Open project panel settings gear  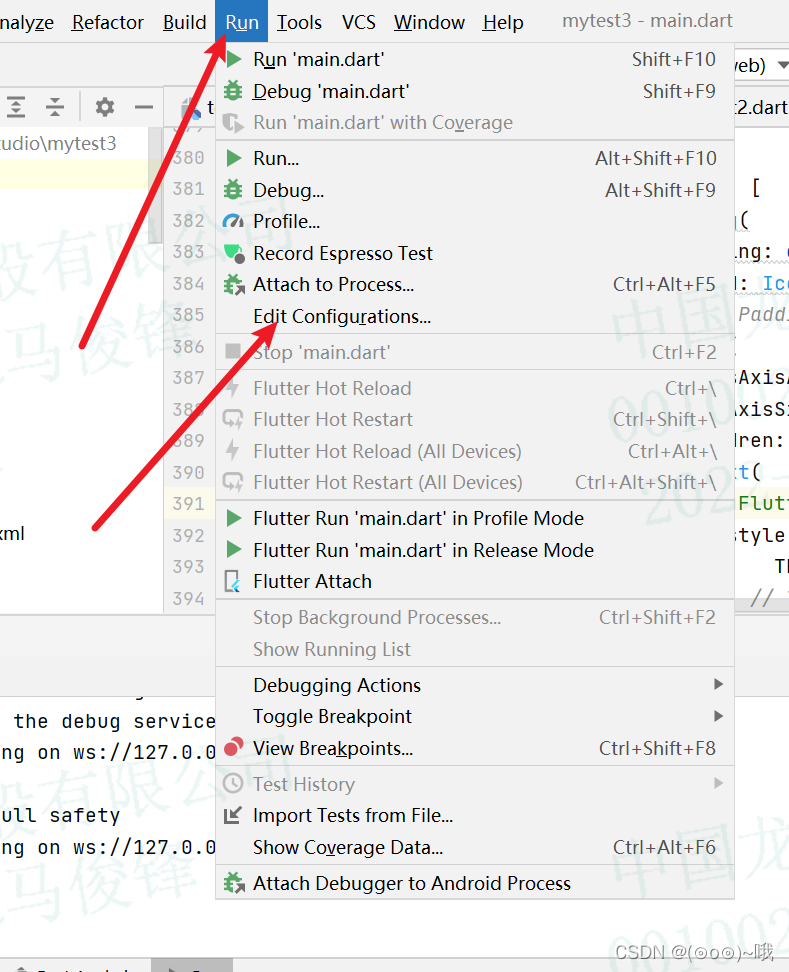pos(105,107)
